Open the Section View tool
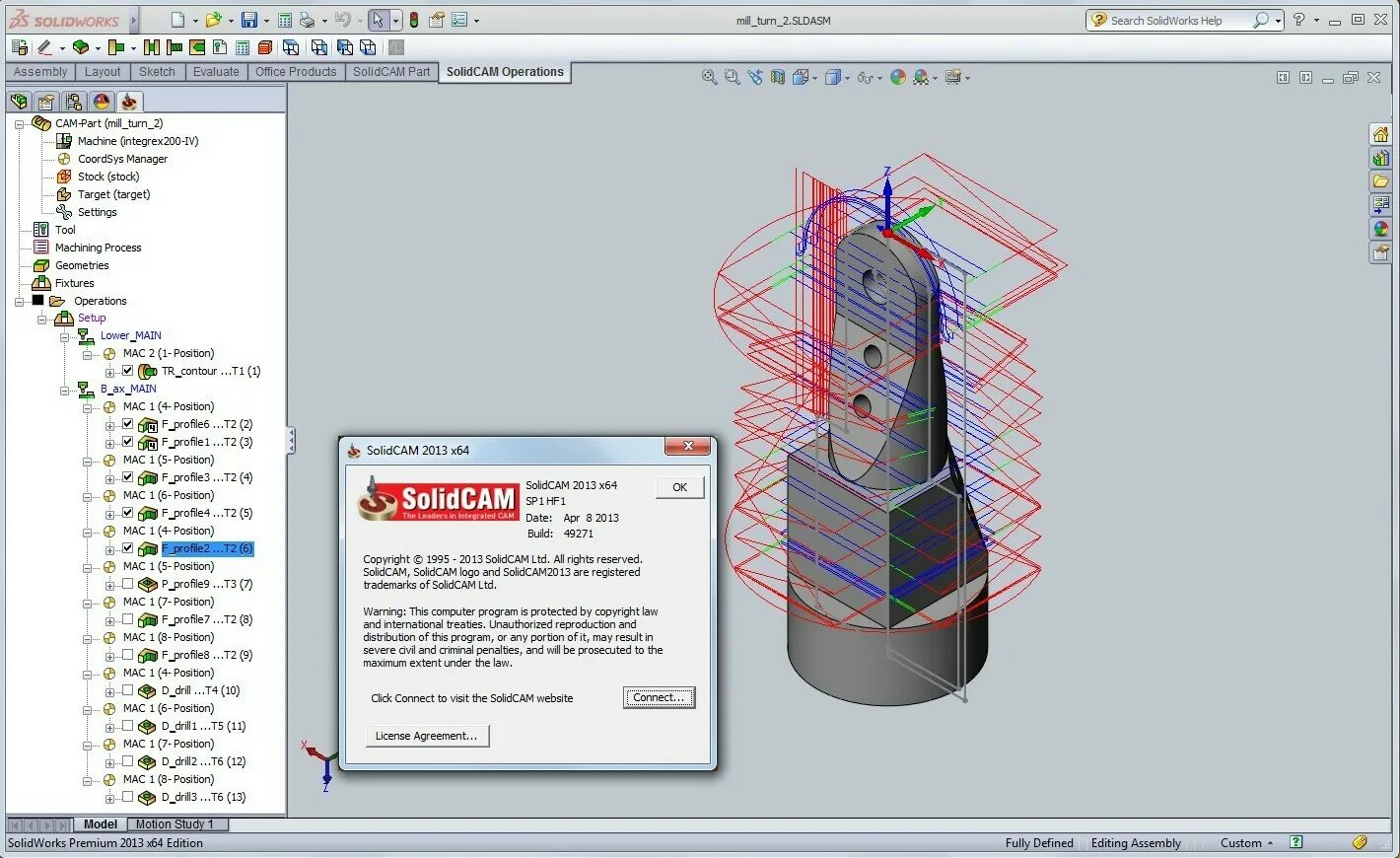The image size is (1400, 858). point(777,77)
